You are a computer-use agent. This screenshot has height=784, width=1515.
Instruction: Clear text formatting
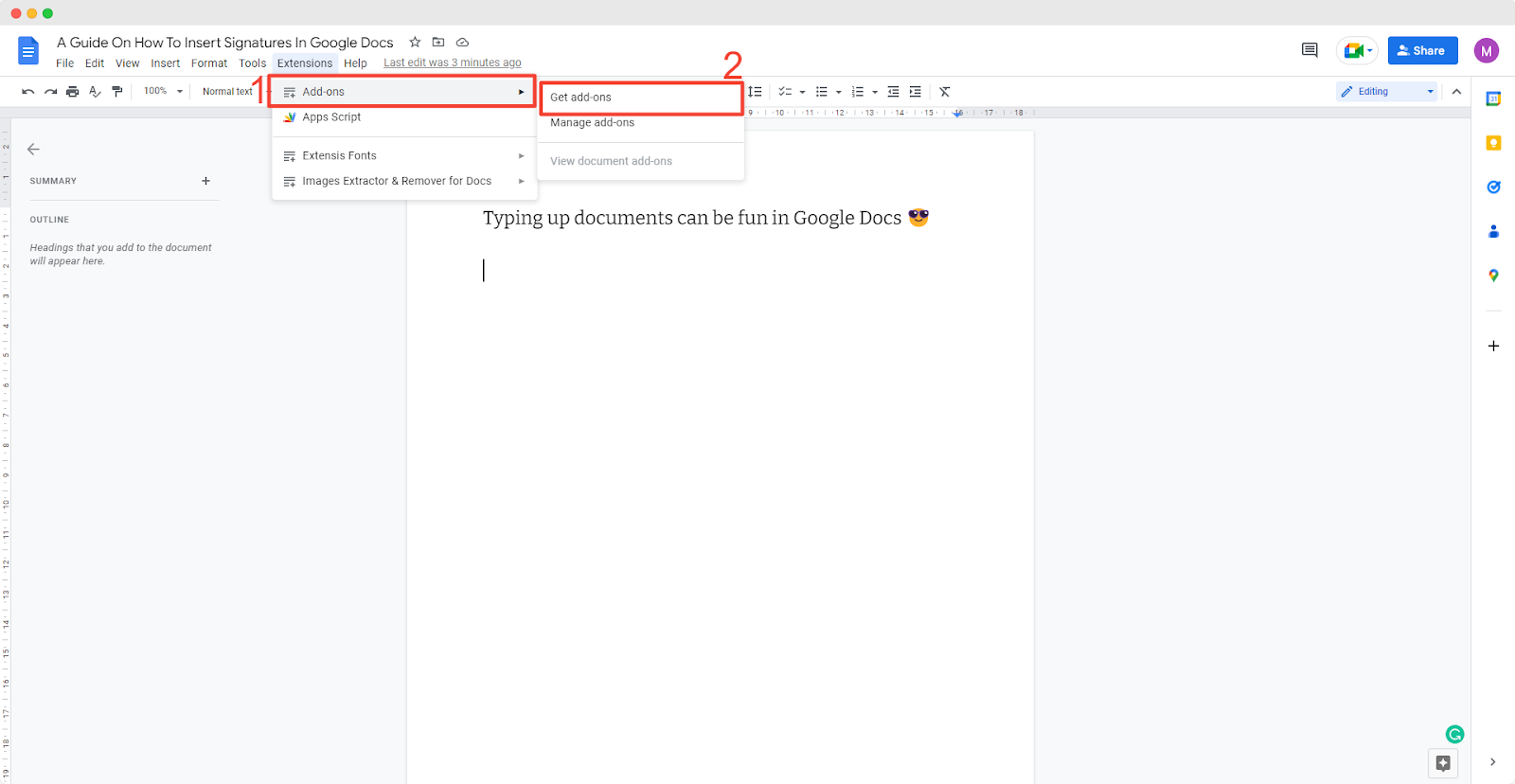click(945, 92)
